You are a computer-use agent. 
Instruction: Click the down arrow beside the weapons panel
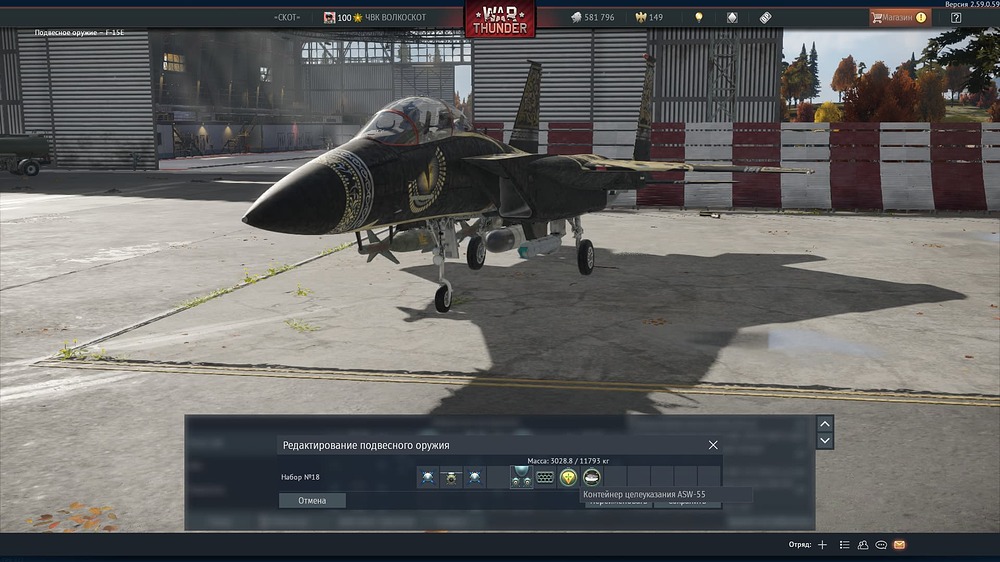pos(825,441)
